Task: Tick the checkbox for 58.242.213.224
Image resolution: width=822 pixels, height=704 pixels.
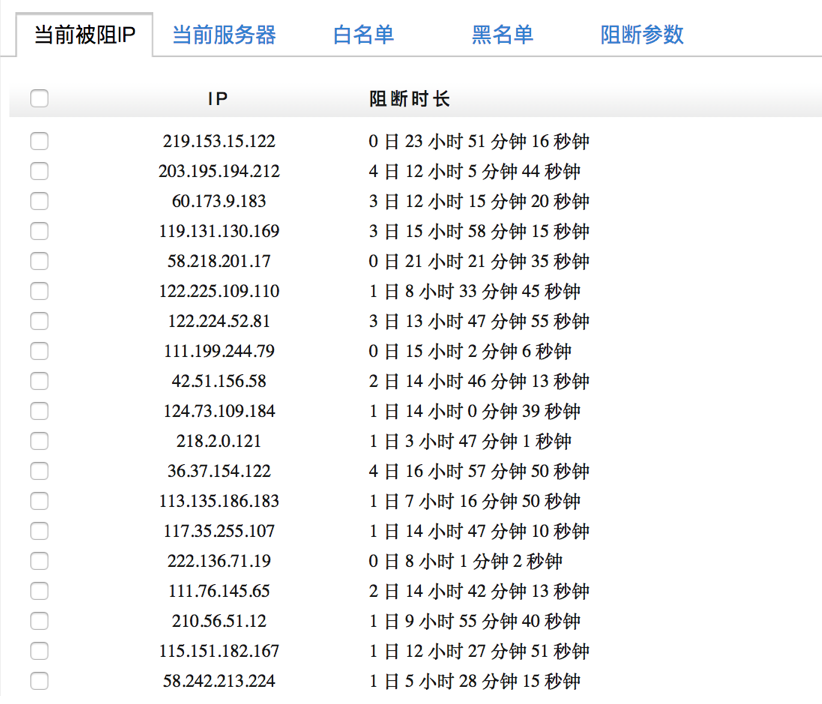Action: (x=39, y=681)
